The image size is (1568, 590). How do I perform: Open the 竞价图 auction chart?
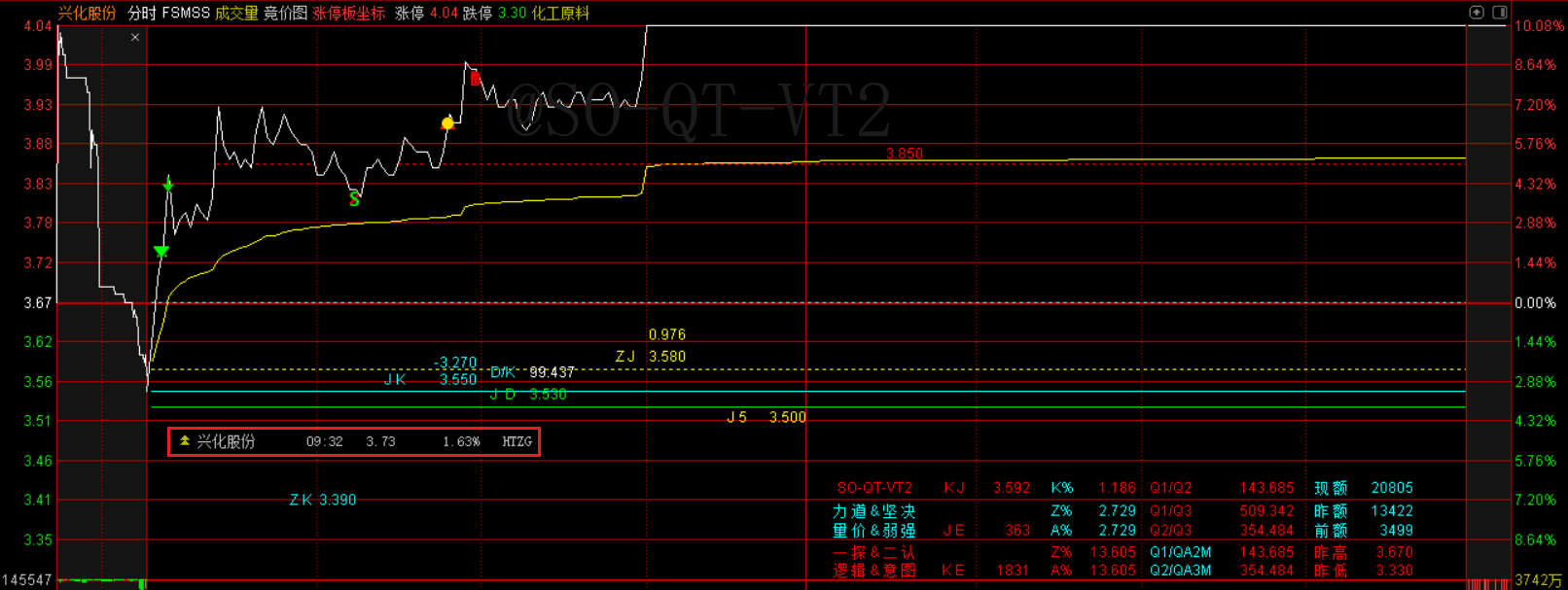tap(285, 13)
